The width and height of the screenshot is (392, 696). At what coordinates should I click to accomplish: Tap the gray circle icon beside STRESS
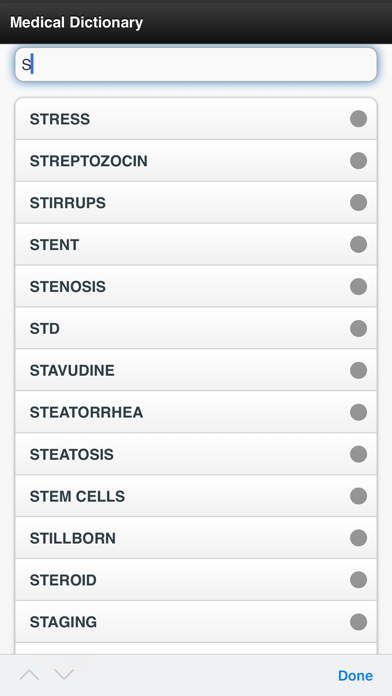358,119
